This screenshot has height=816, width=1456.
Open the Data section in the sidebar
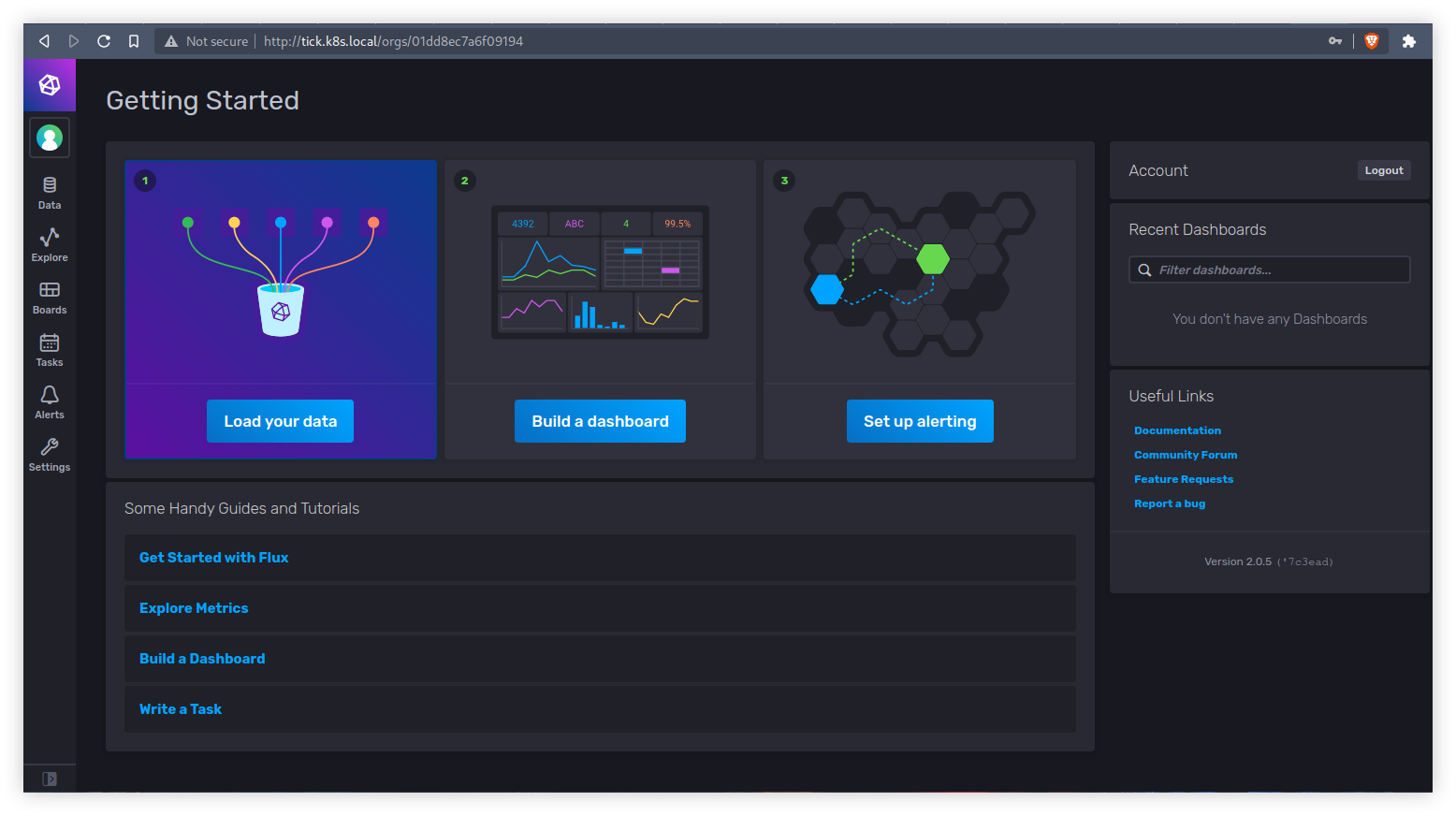tap(50, 192)
